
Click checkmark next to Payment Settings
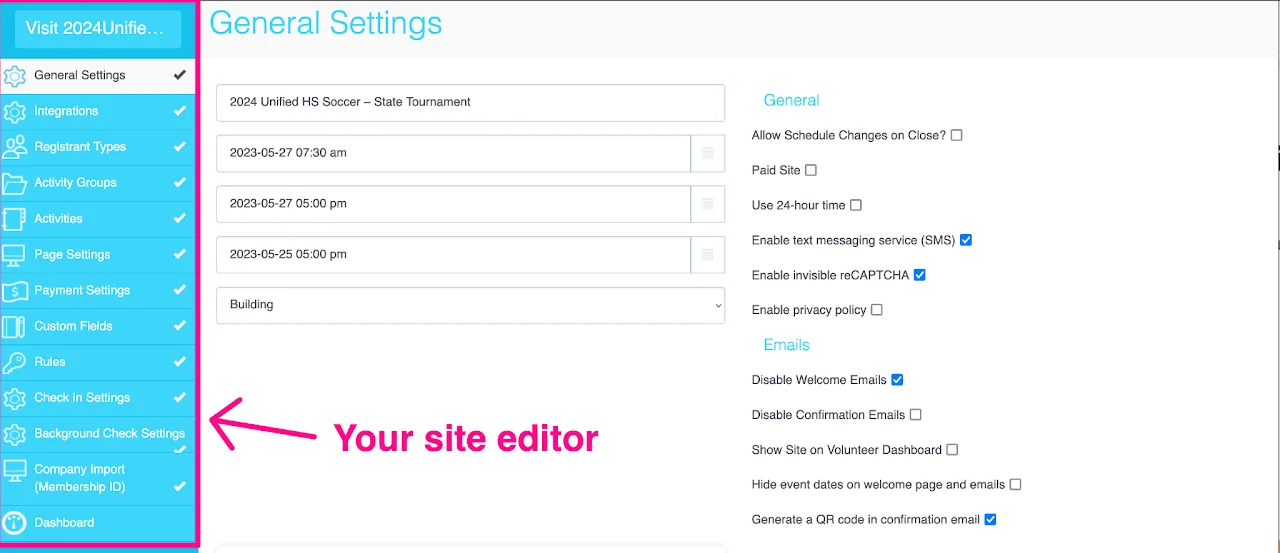180,290
